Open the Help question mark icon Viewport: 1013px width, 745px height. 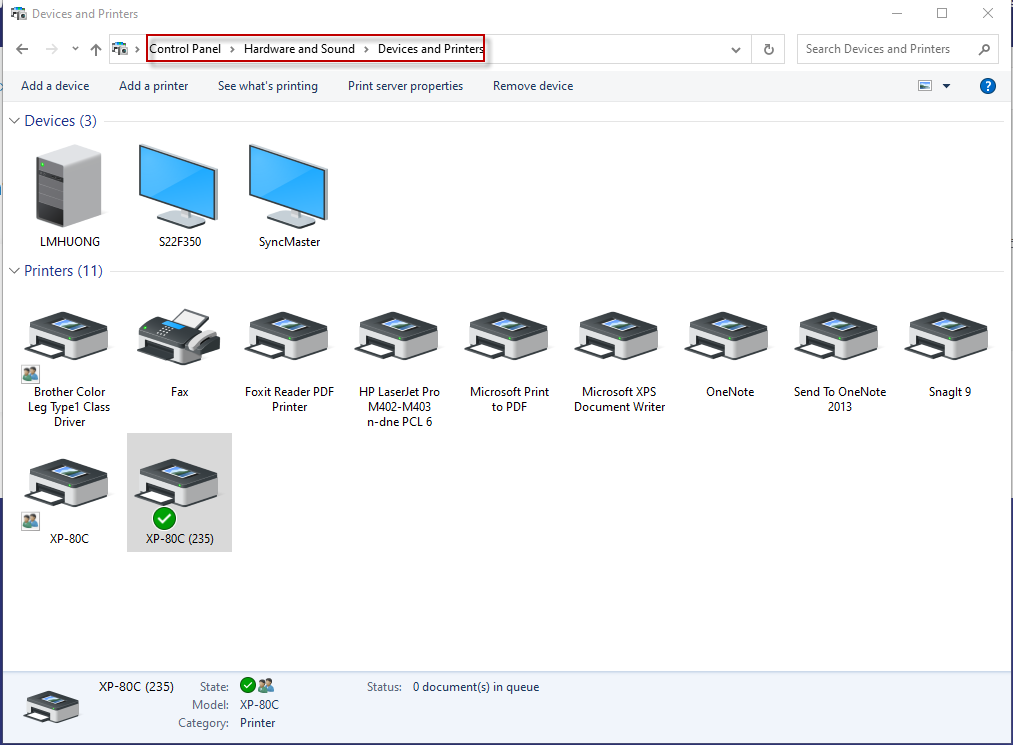pyautogui.click(x=987, y=86)
